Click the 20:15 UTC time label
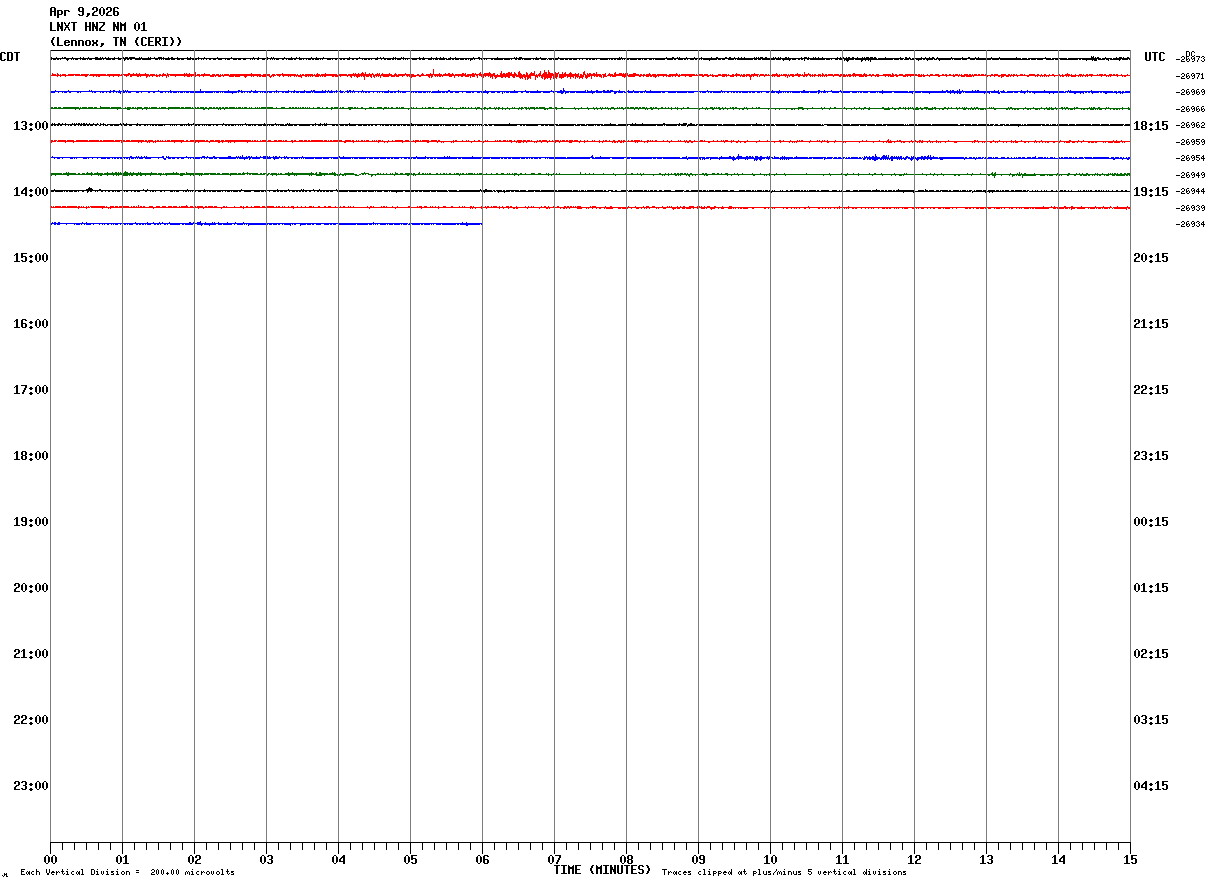The image size is (1210, 886). coord(1151,258)
